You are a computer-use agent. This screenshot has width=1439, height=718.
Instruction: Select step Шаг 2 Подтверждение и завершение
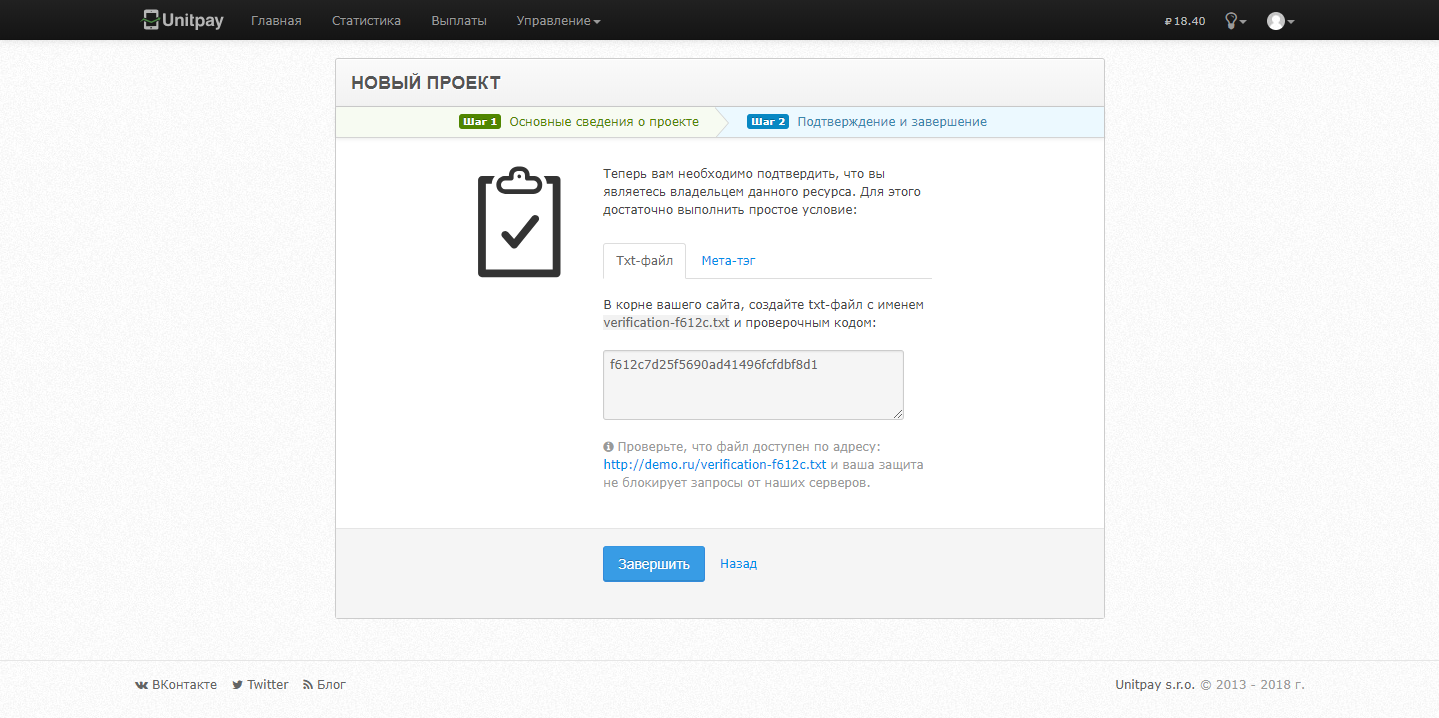(x=867, y=122)
